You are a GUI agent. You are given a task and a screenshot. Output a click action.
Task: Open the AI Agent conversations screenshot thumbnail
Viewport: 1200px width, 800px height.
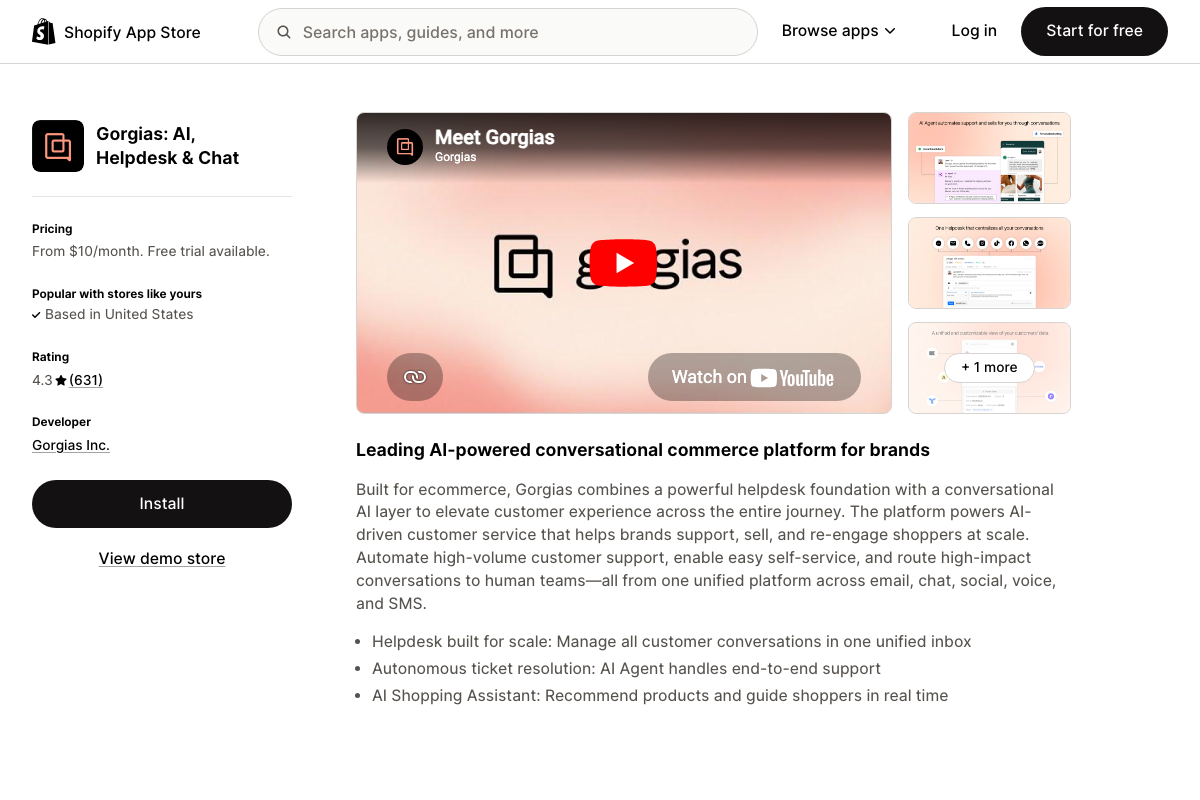tap(989, 158)
